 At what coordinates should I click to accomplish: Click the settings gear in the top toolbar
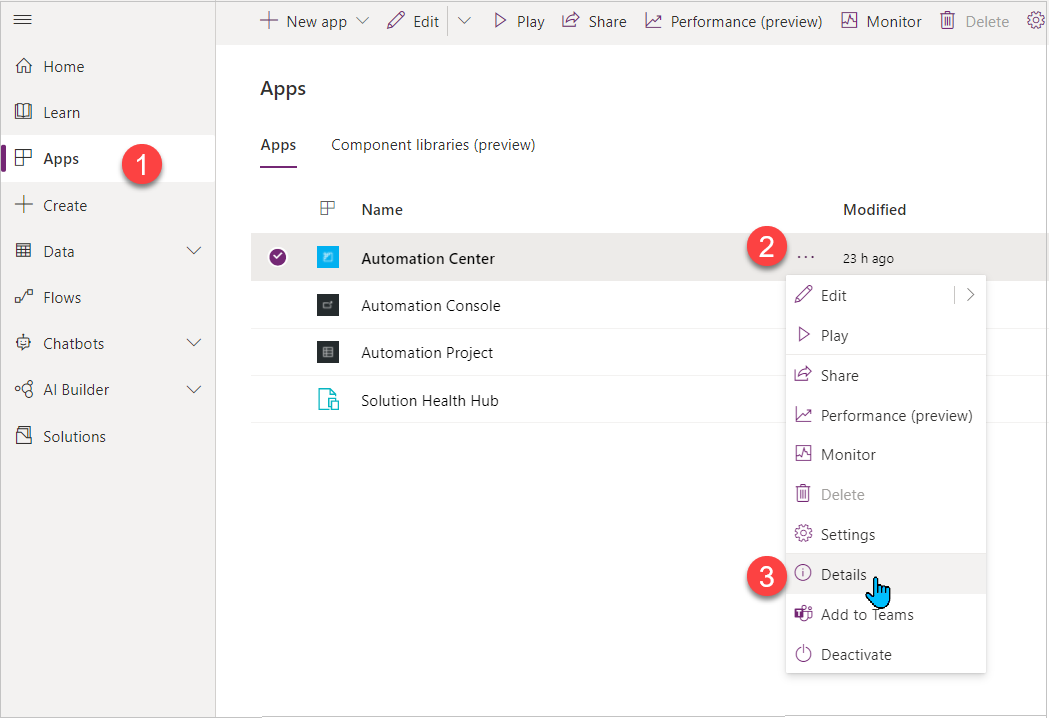point(1036,21)
